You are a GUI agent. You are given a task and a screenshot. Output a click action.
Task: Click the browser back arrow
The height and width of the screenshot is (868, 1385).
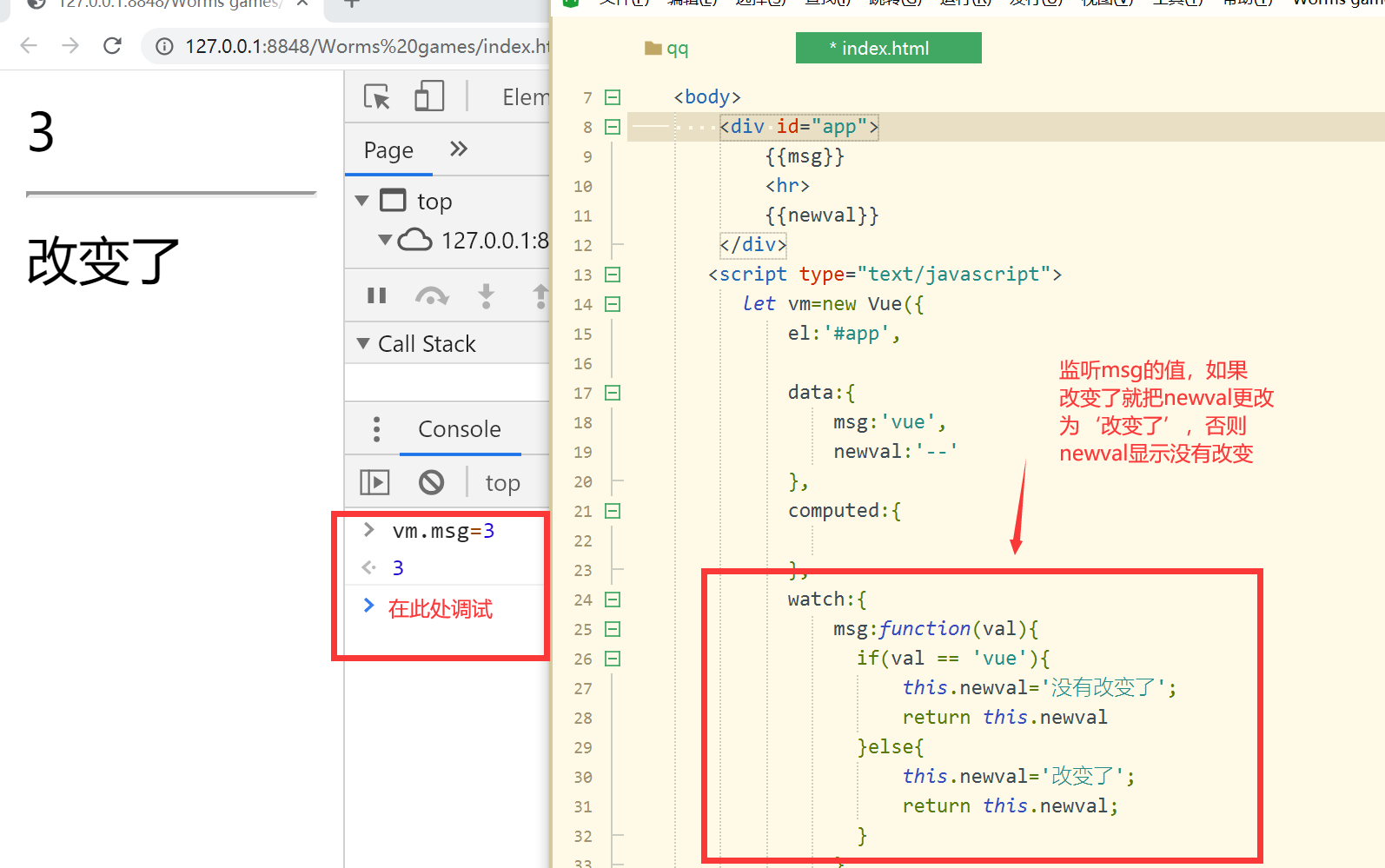[x=29, y=45]
